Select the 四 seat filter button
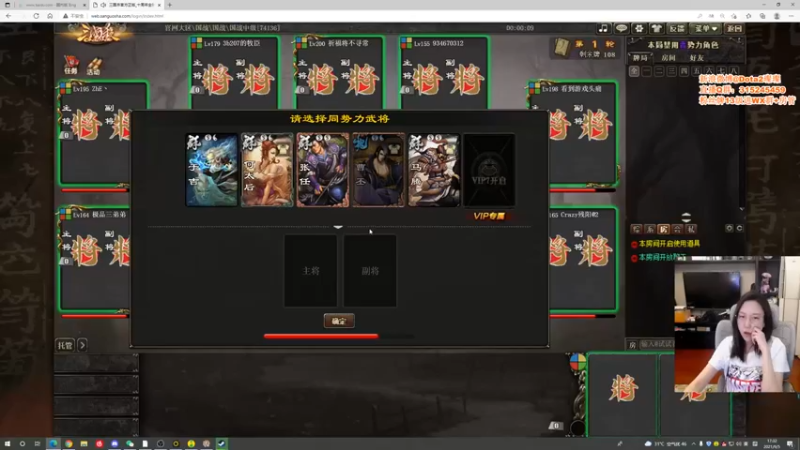 684,71
